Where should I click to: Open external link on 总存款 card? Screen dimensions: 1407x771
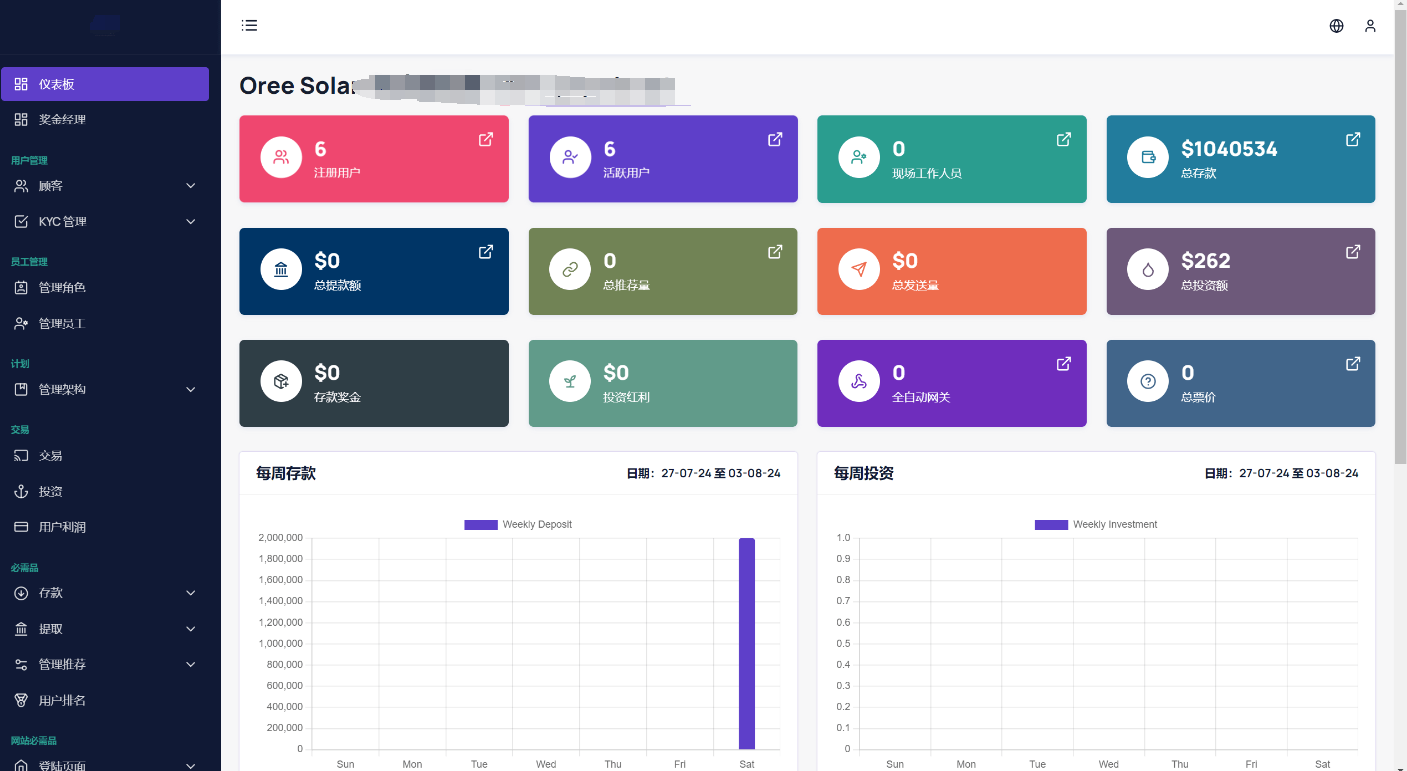pos(1353,140)
